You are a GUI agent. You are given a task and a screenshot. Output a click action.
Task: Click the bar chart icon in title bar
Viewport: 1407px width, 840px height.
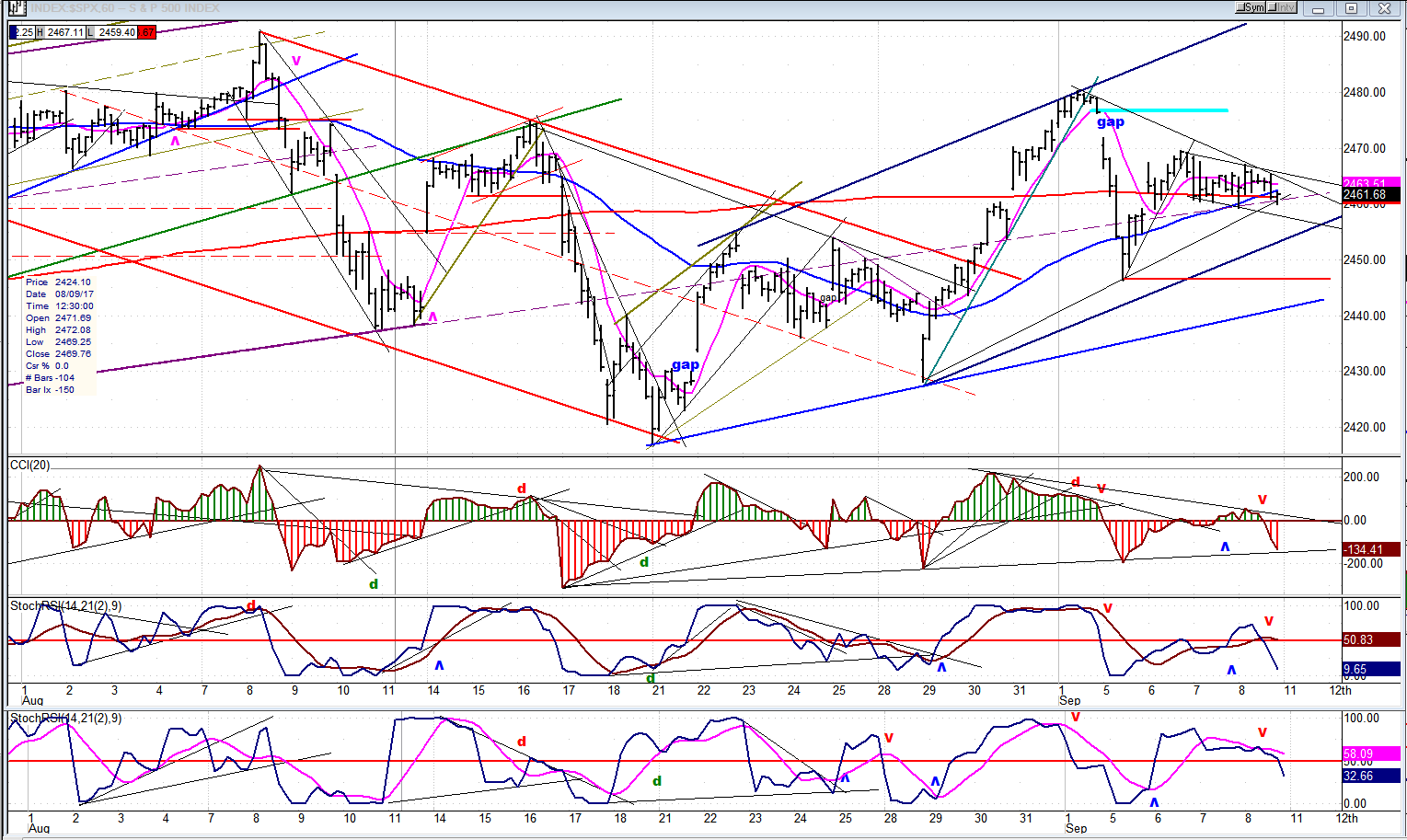15,8
